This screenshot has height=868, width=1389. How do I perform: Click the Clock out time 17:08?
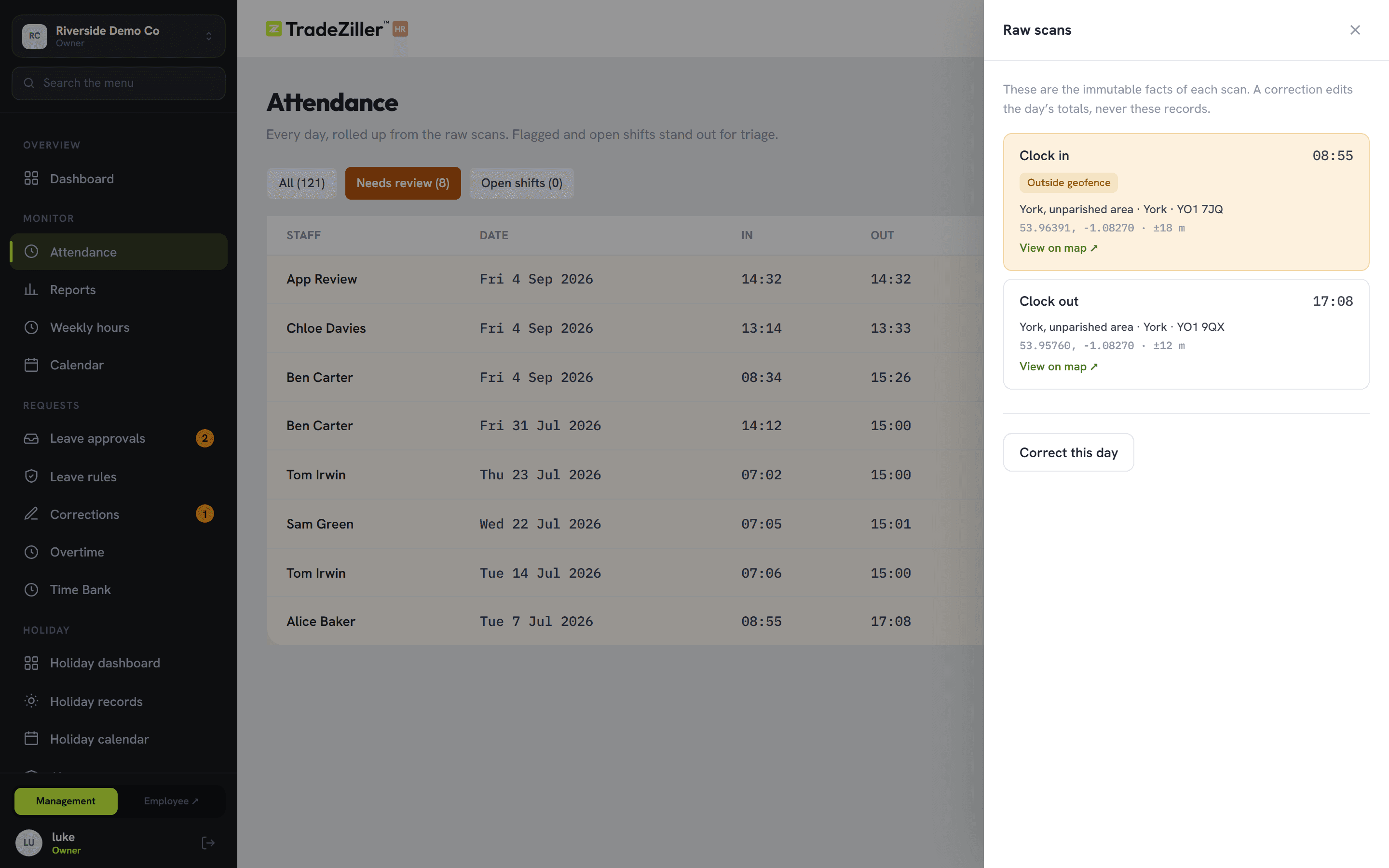click(x=1332, y=301)
